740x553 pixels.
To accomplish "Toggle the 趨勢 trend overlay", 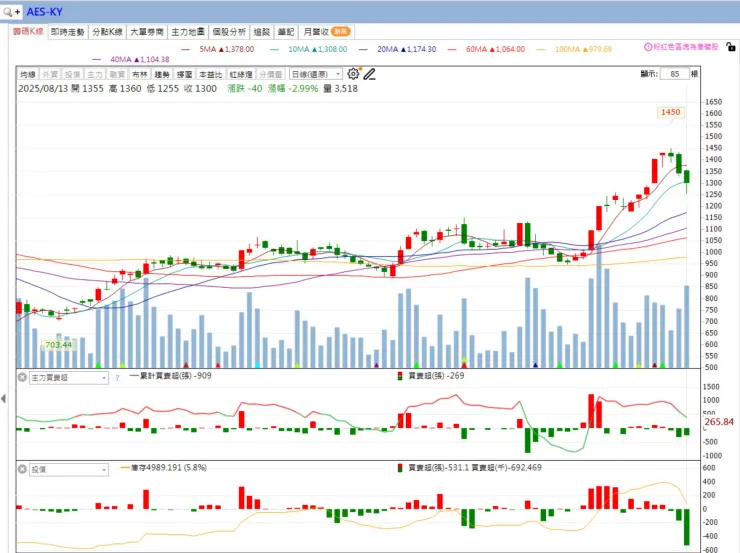I will 162,75.
